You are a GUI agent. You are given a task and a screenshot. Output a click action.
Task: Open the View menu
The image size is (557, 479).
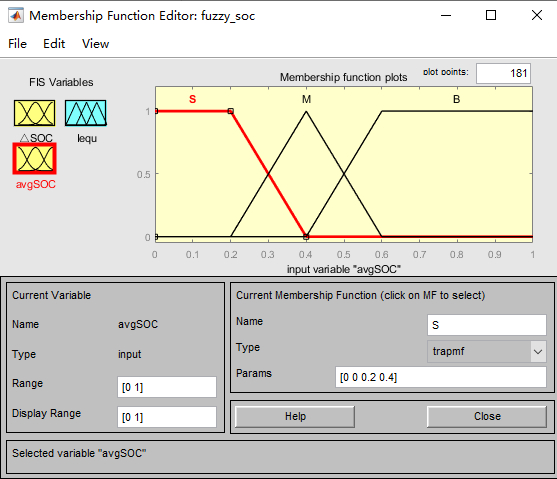(96, 44)
